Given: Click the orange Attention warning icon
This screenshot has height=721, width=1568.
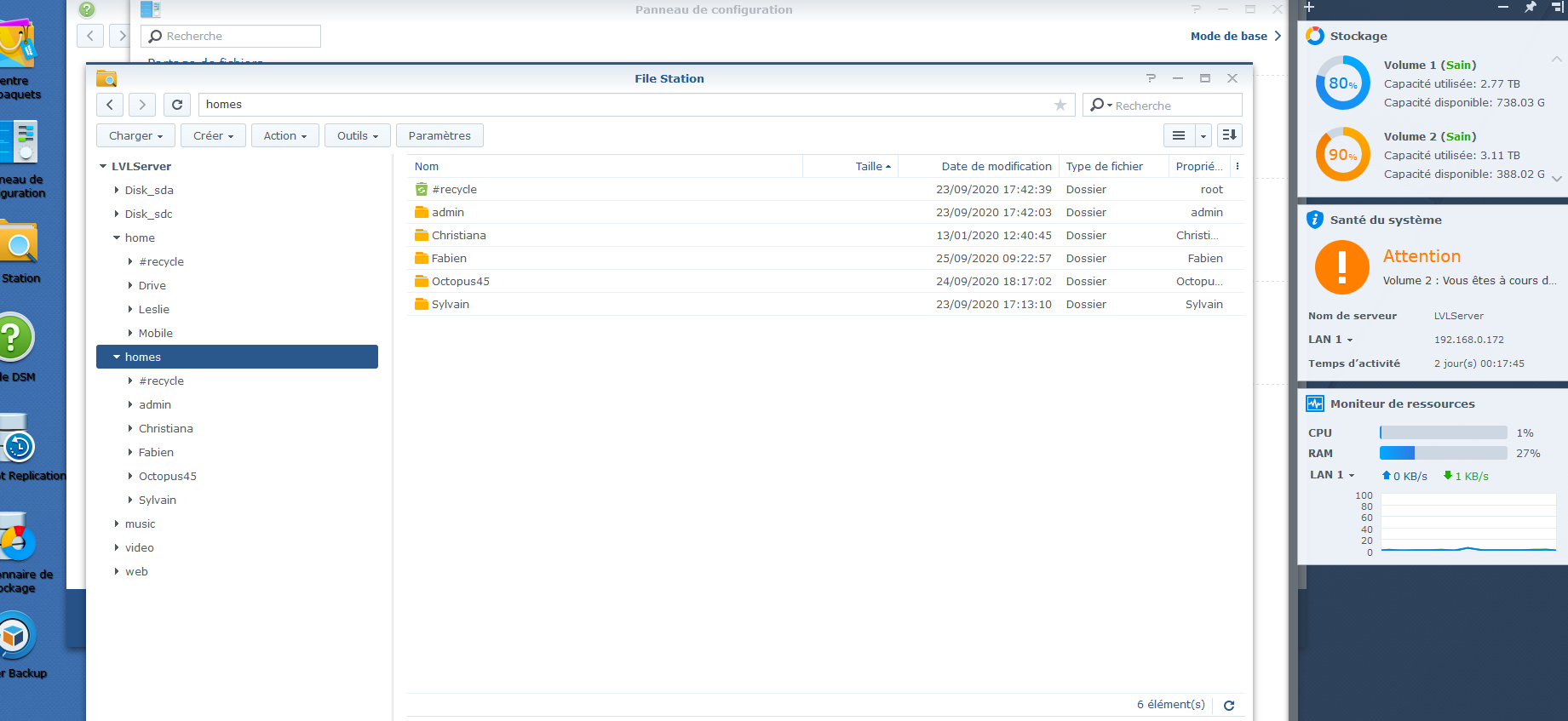Looking at the screenshot, I should coord(1342,267).
